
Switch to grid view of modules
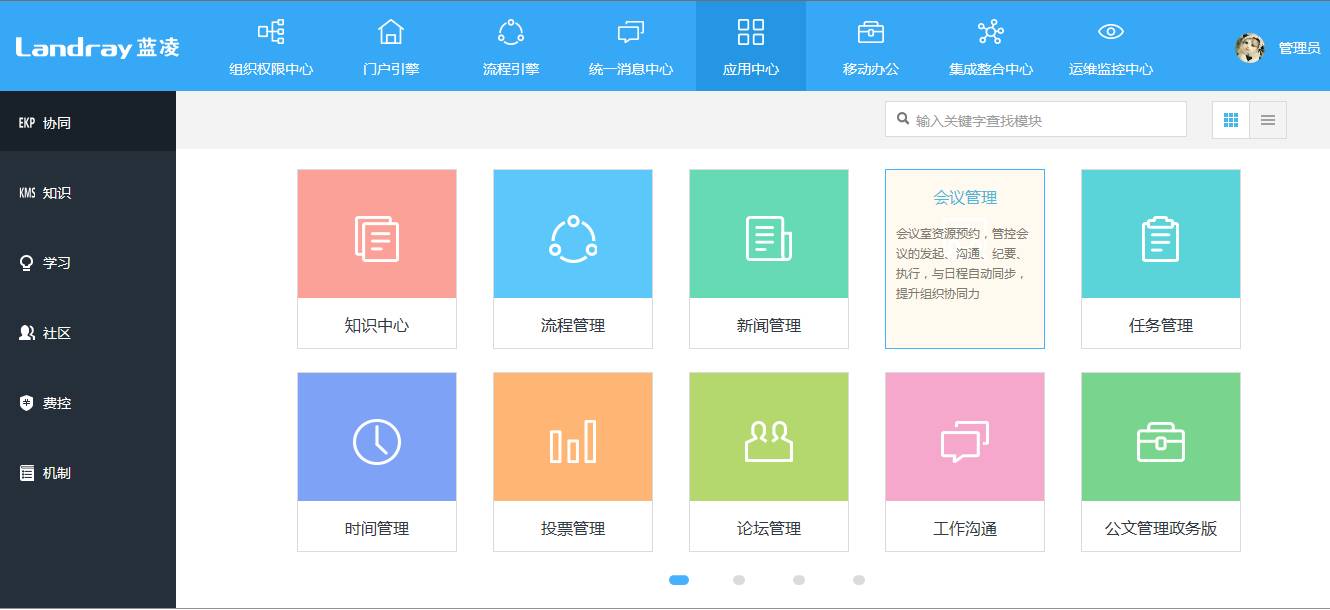(1230, 119)
